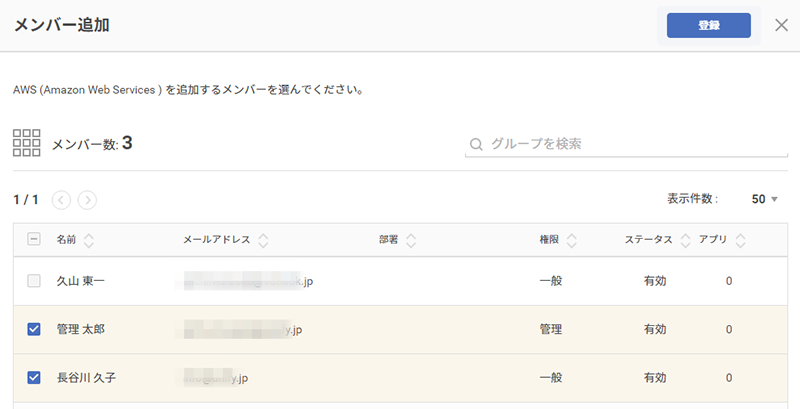Click the メンバー数: 3 count label
The height and width of the screenshot is (409, 800).
tap(92, 144)
